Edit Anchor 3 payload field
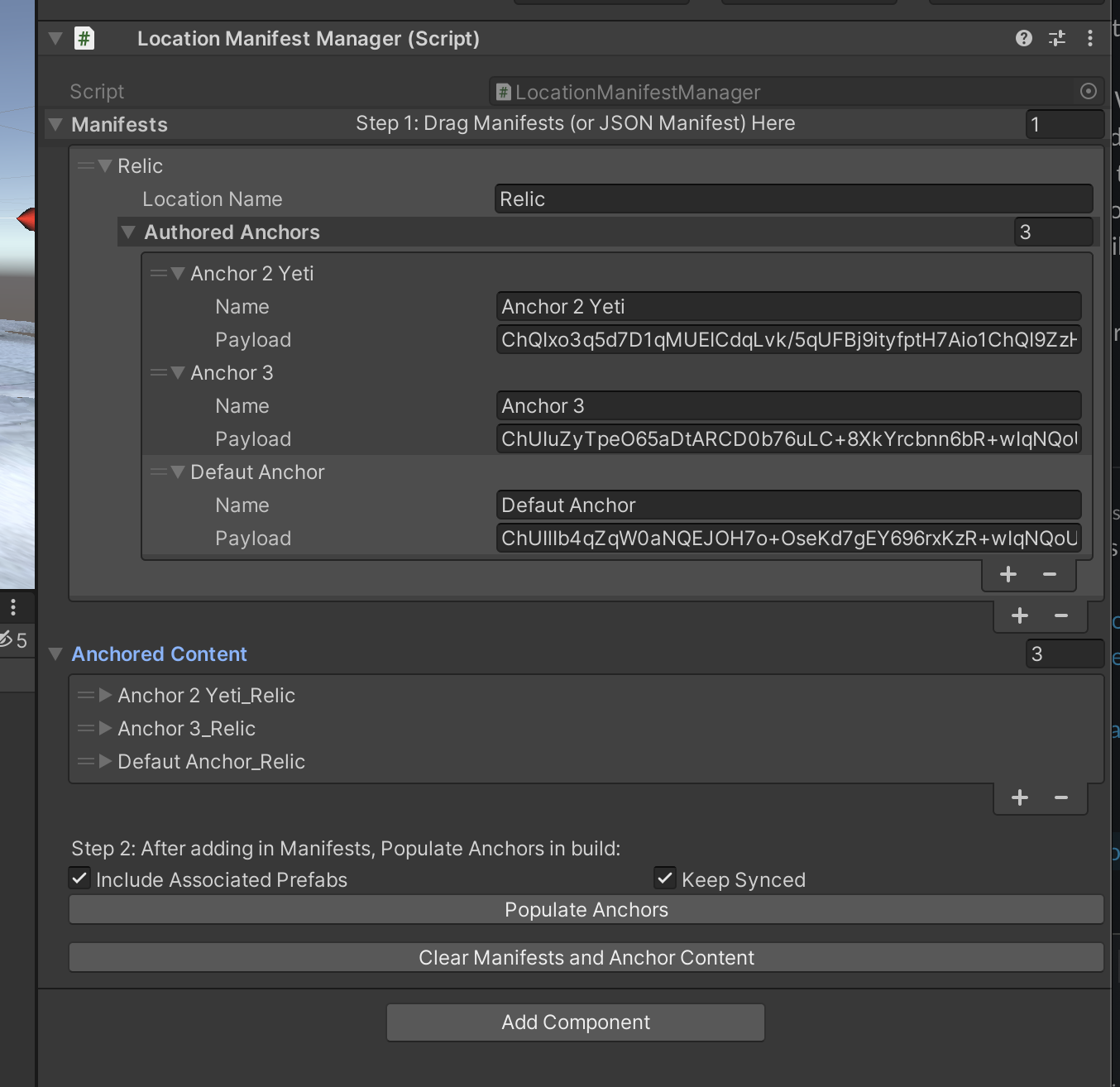This screenshot has height=1087, width=1120. [789, 439]
